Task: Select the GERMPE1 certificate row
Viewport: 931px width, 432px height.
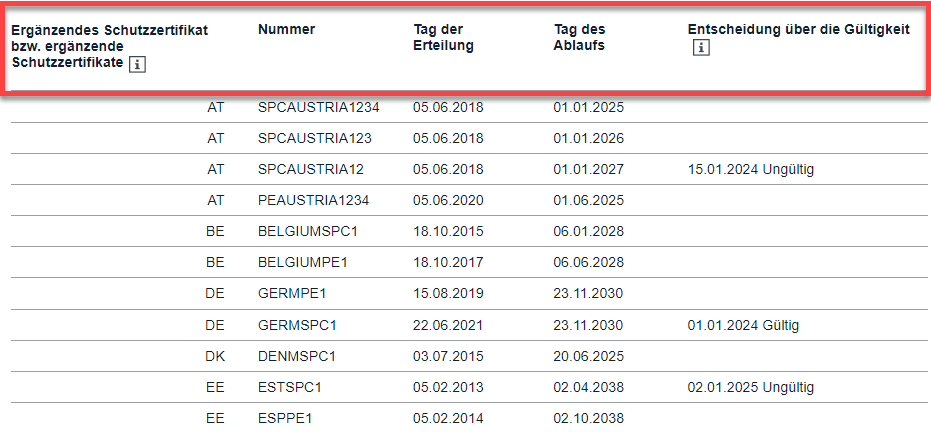Action: (292, 294)
